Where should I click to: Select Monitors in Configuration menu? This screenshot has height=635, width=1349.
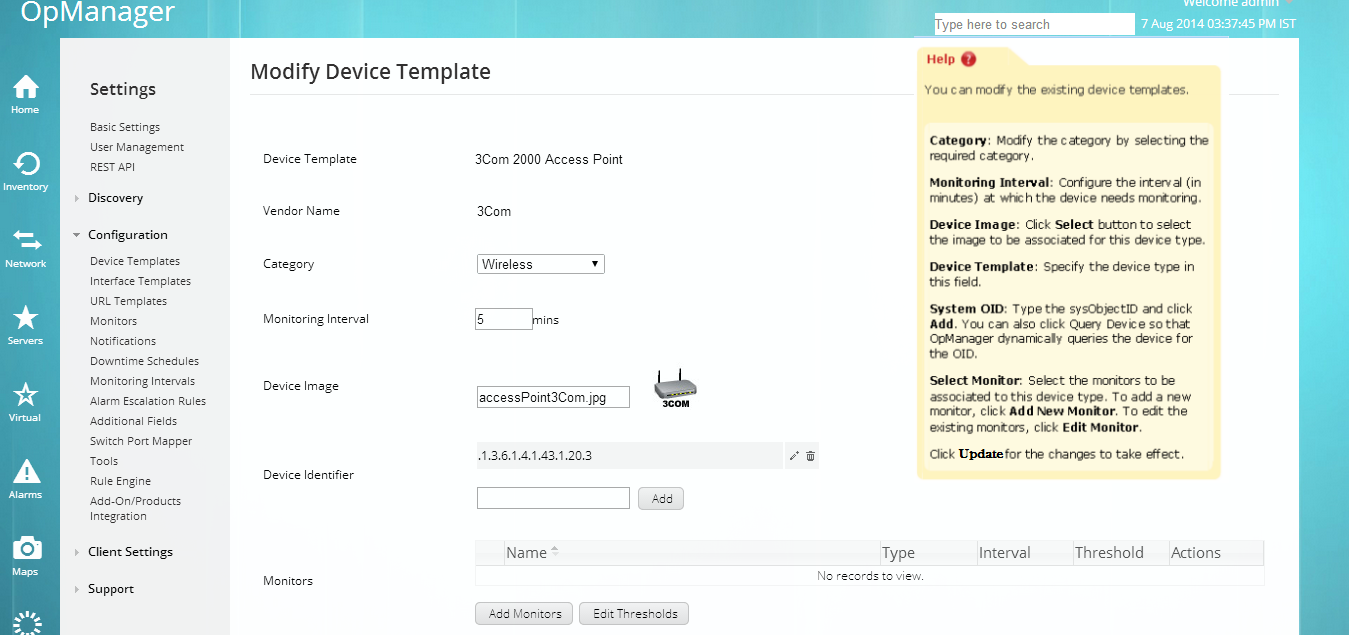tap(113, 321)
